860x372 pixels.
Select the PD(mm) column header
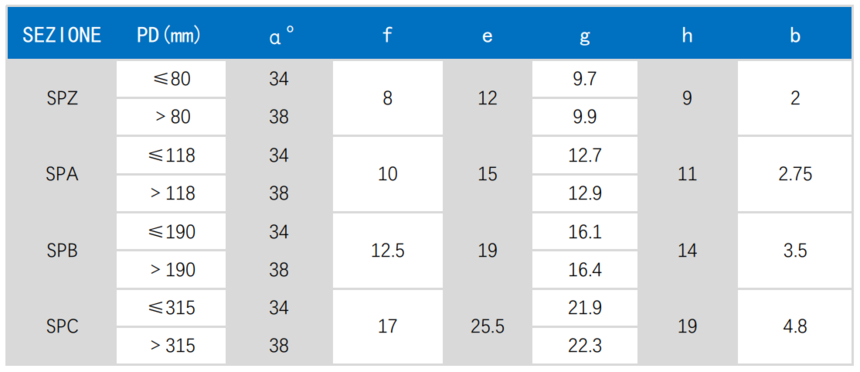(171, 36)
